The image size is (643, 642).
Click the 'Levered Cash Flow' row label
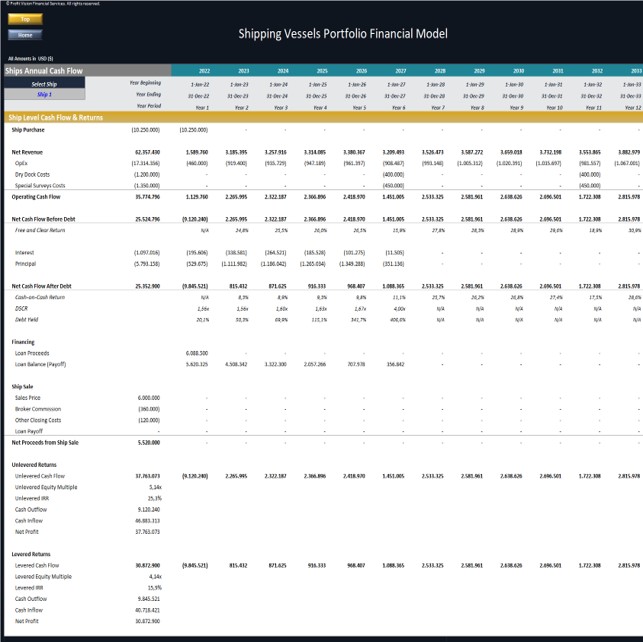[37, 565]
